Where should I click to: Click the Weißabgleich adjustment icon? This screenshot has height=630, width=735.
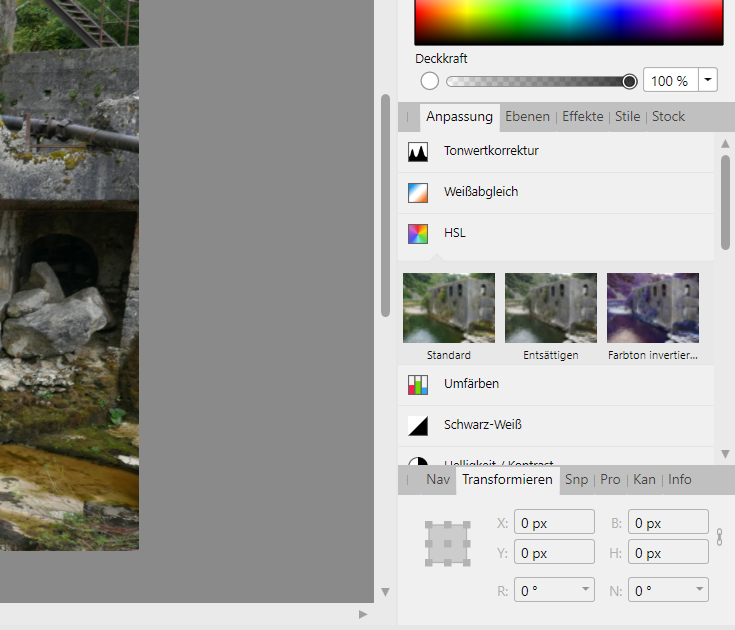click(418, 193)
